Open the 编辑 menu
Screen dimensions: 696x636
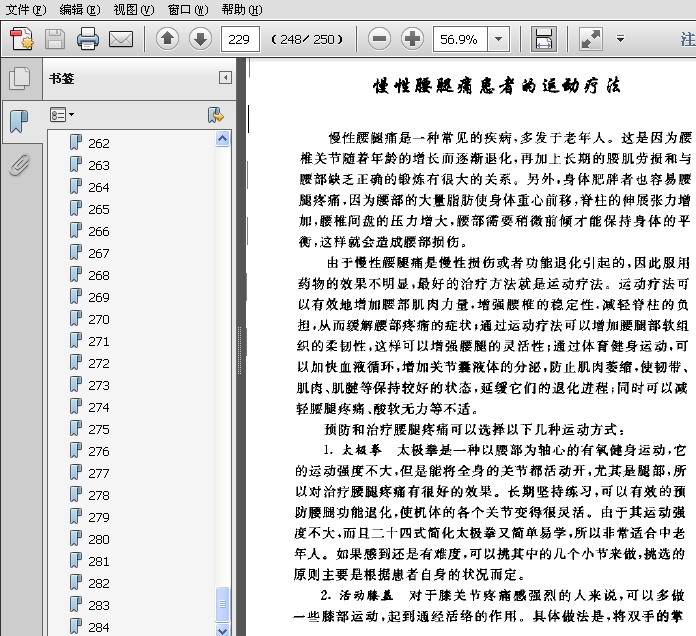80,9
